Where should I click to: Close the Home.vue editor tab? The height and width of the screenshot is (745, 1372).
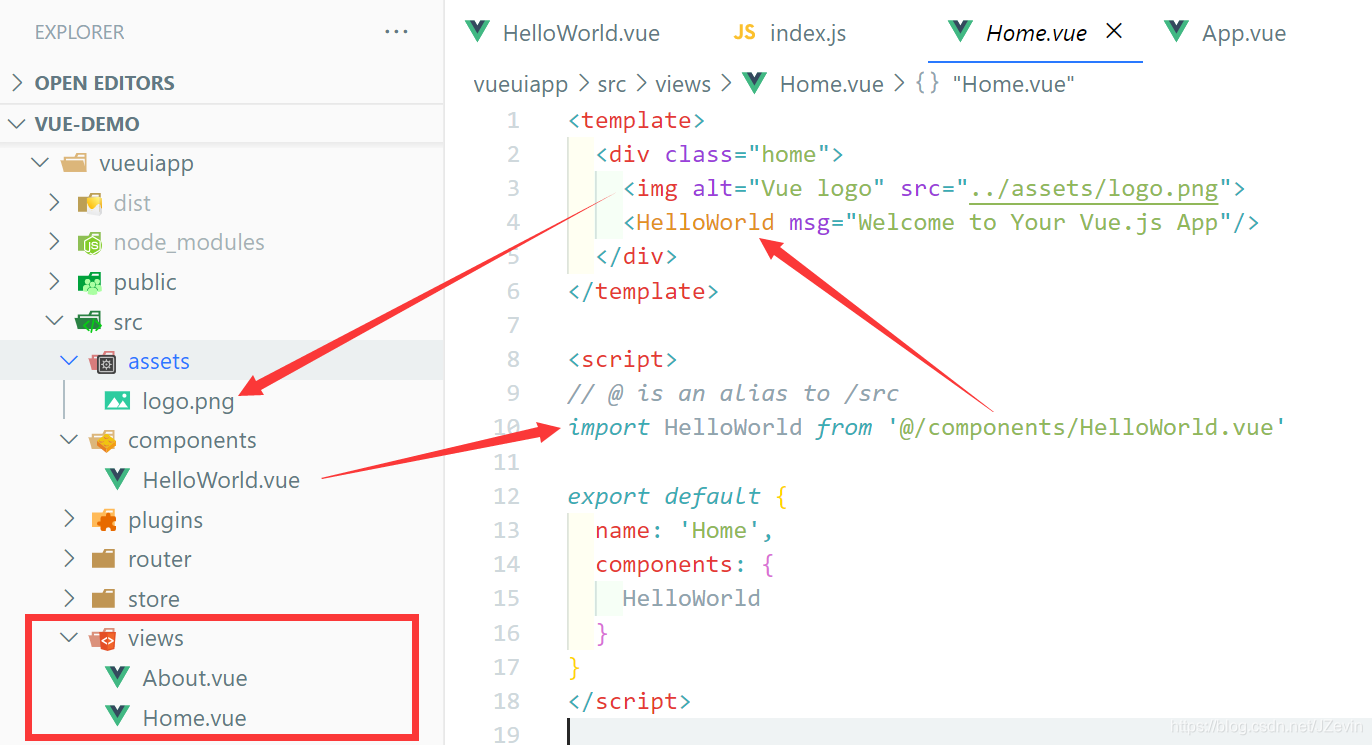point(1114,31)
